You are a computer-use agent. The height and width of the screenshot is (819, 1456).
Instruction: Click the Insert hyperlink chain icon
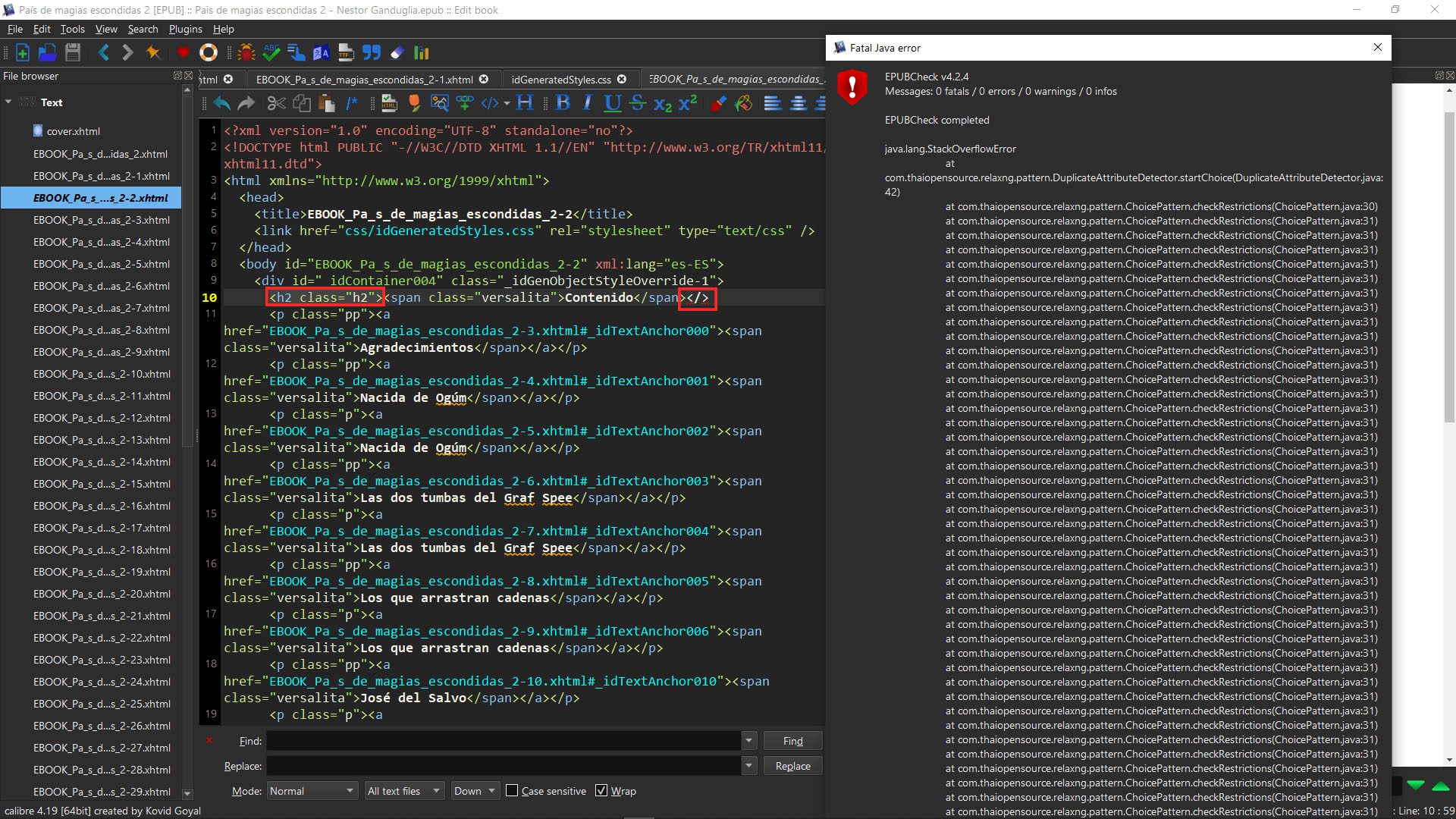(465, 103)
